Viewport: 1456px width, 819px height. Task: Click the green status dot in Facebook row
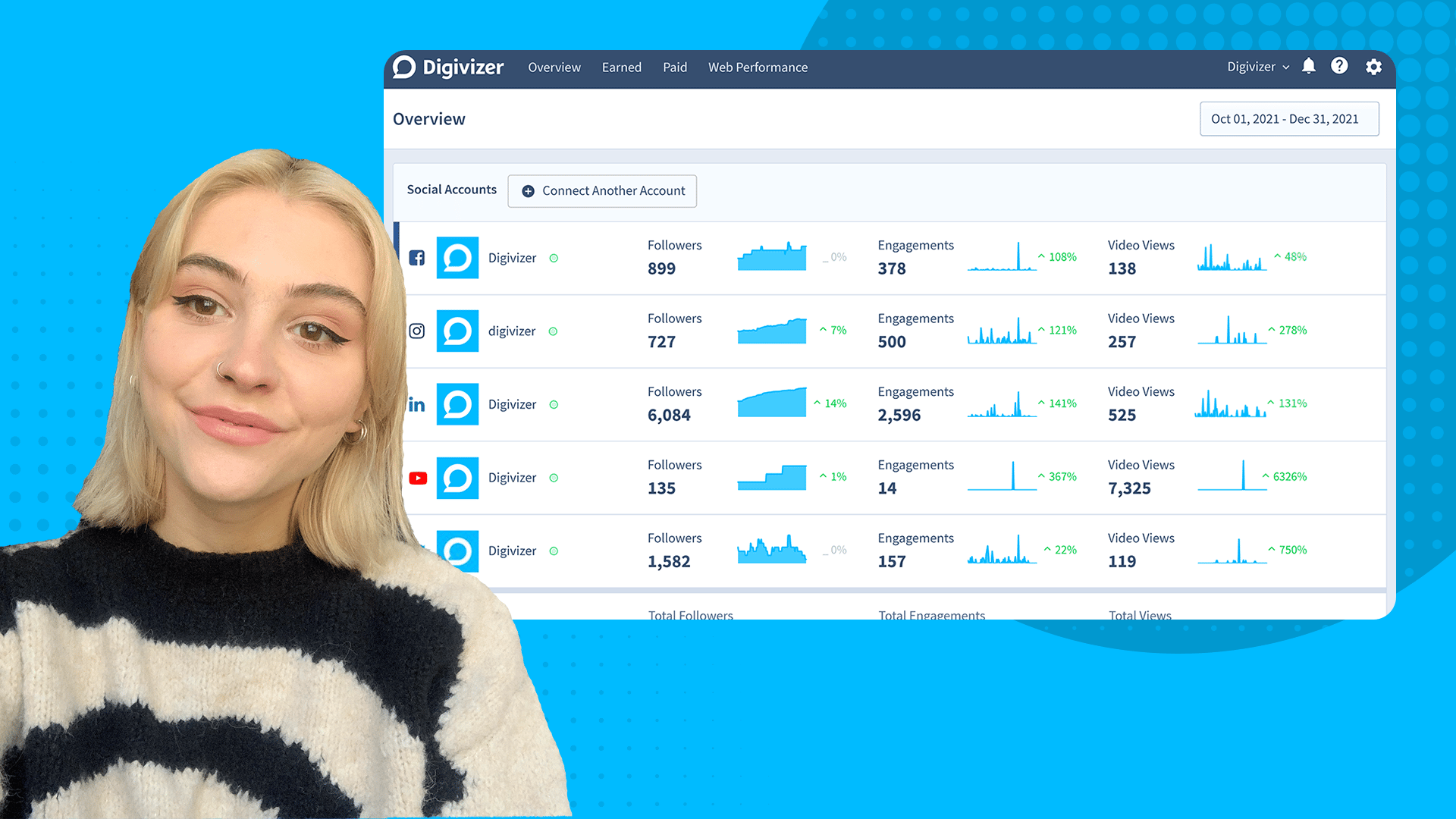pos(554,259)
